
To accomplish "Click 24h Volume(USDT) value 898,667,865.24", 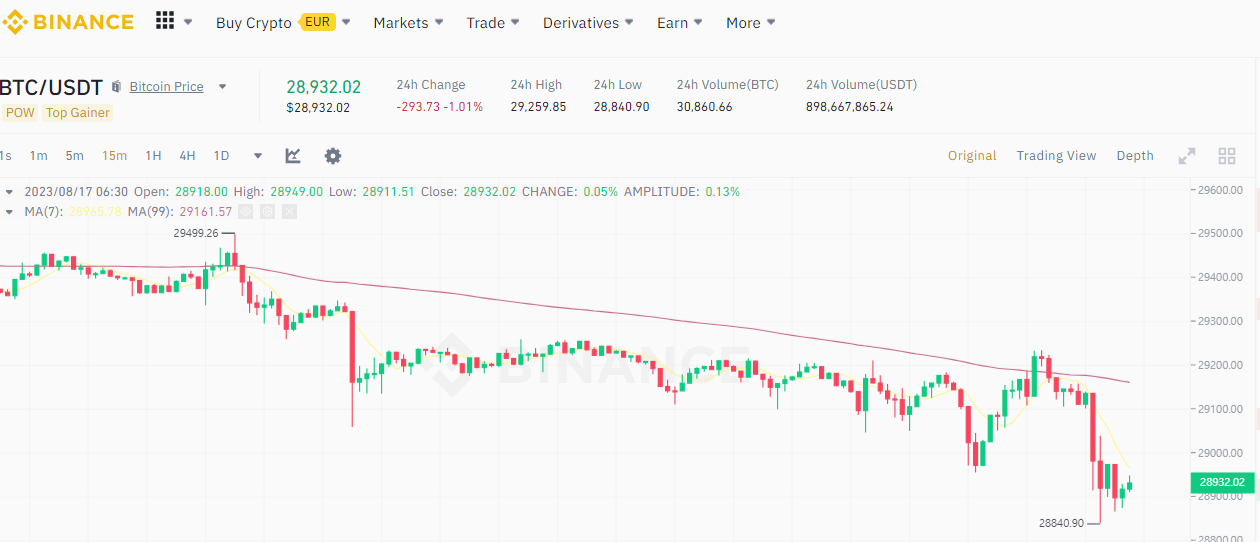I will pos(850,107).
